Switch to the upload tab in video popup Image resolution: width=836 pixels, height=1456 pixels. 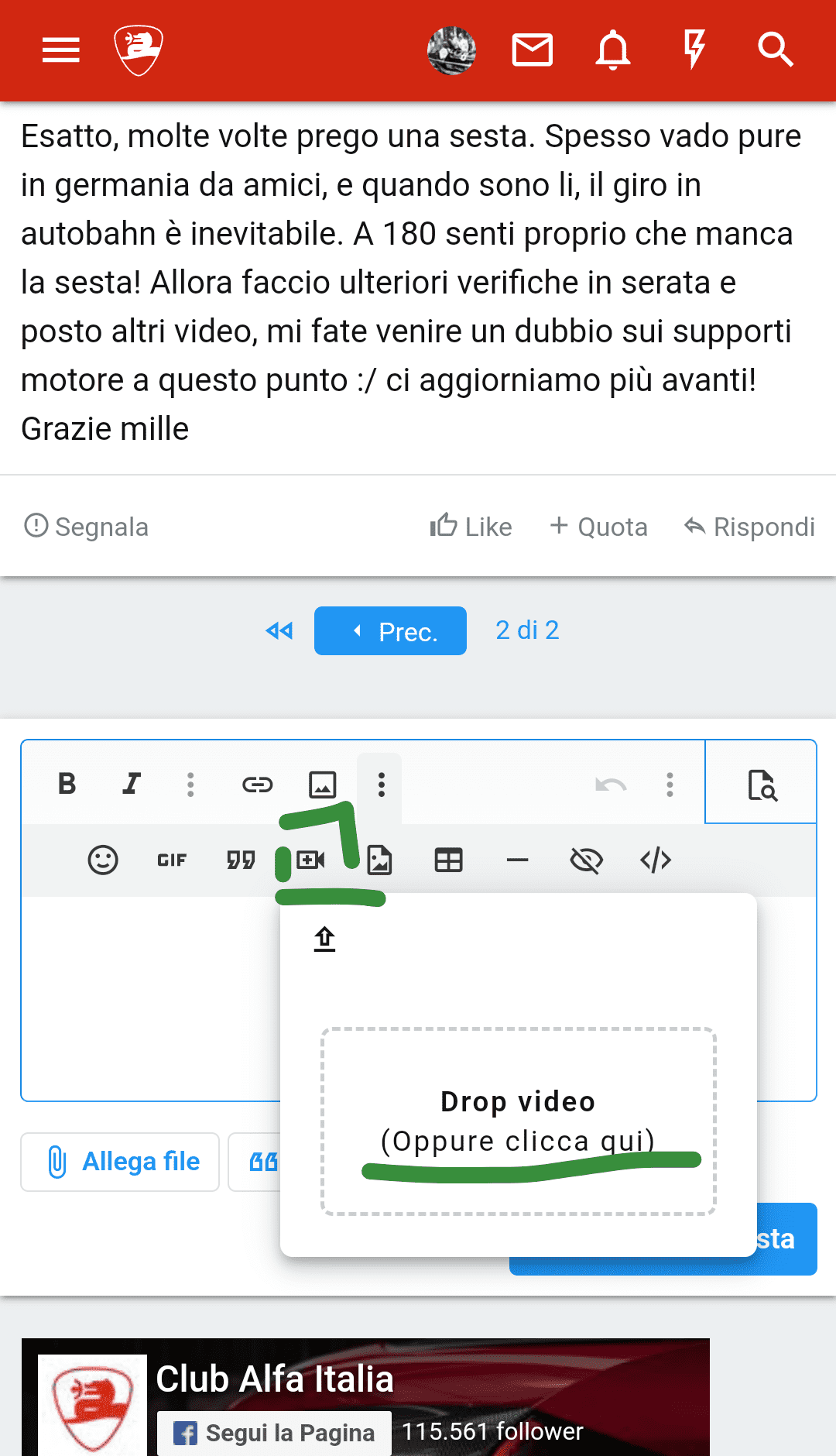[324, 939]
